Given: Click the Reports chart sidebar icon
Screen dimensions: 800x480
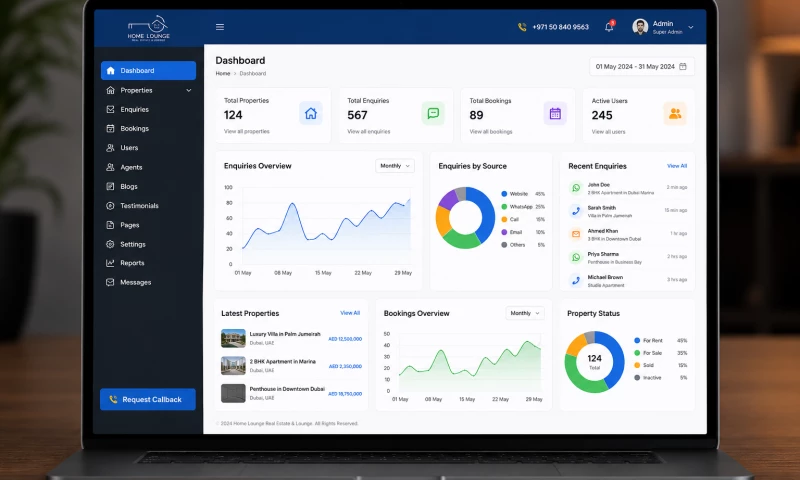Looking at the screenshot, I should [110, 263].
